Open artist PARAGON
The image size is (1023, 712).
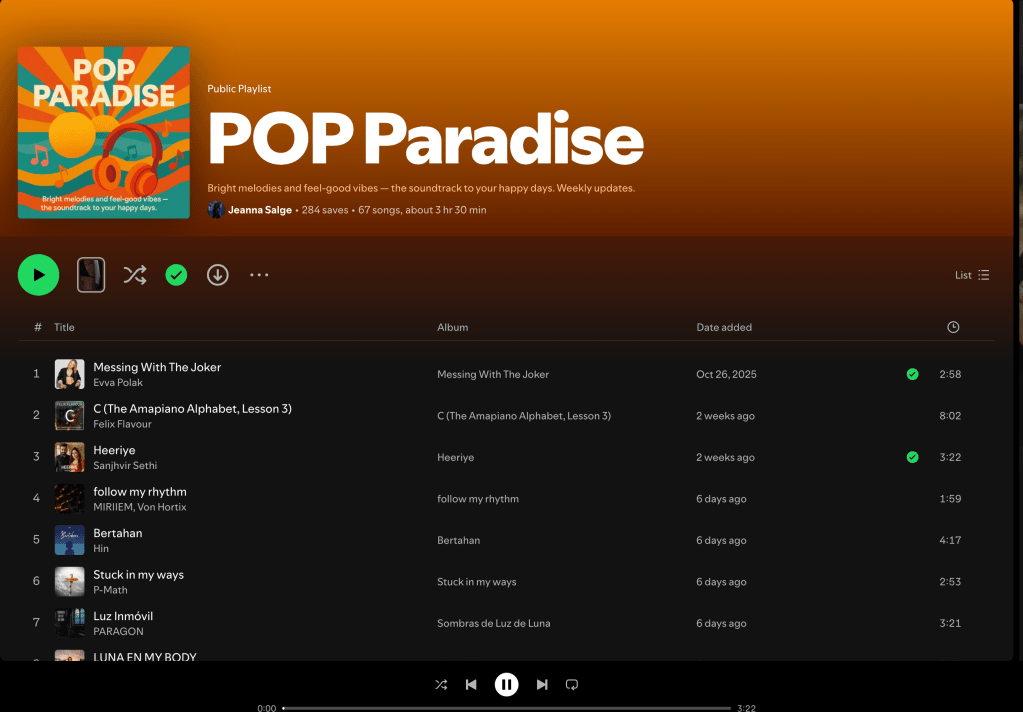(x=118, y=631)
